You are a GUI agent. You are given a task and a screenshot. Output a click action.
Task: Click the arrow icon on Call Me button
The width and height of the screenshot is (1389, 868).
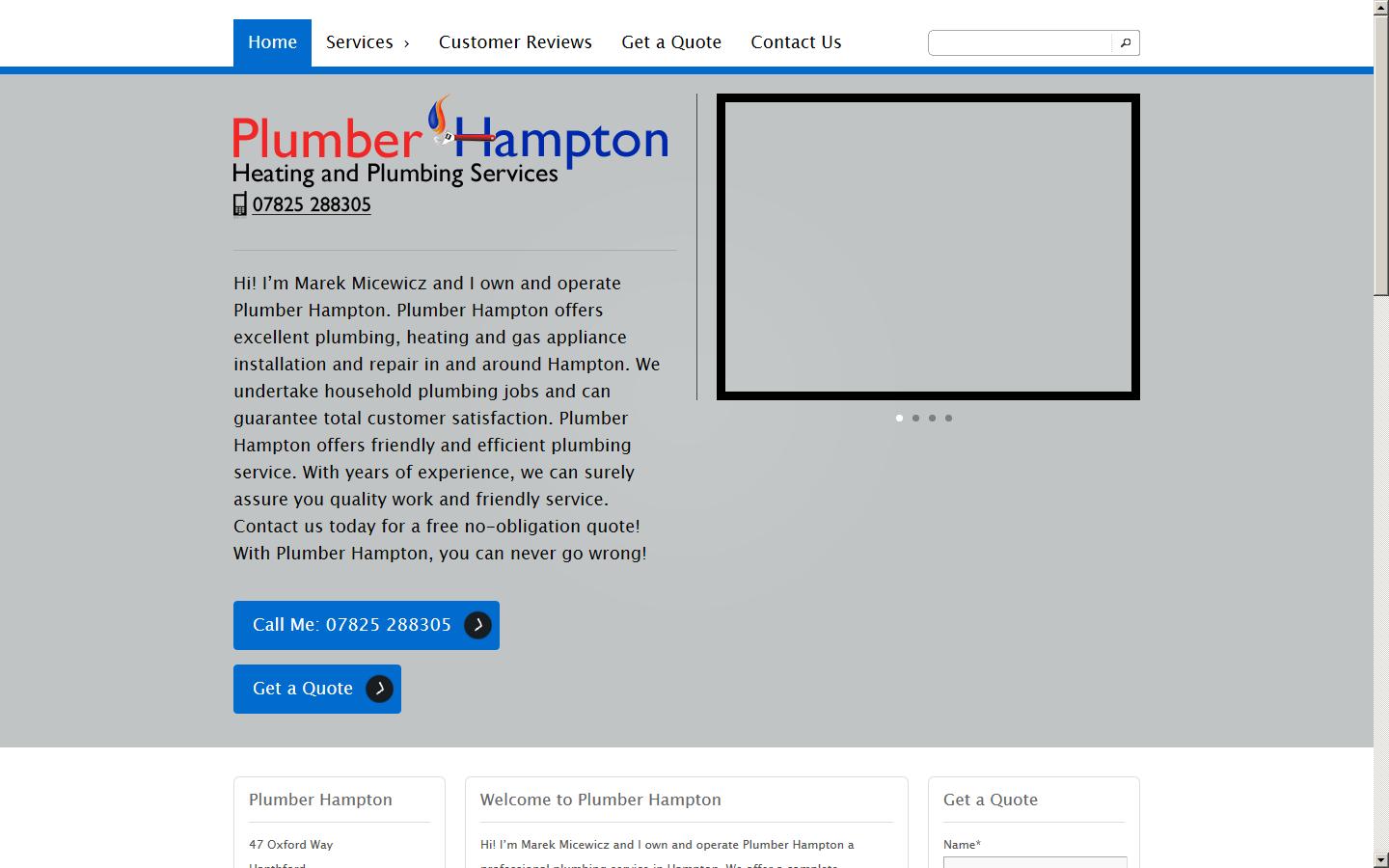477,625
